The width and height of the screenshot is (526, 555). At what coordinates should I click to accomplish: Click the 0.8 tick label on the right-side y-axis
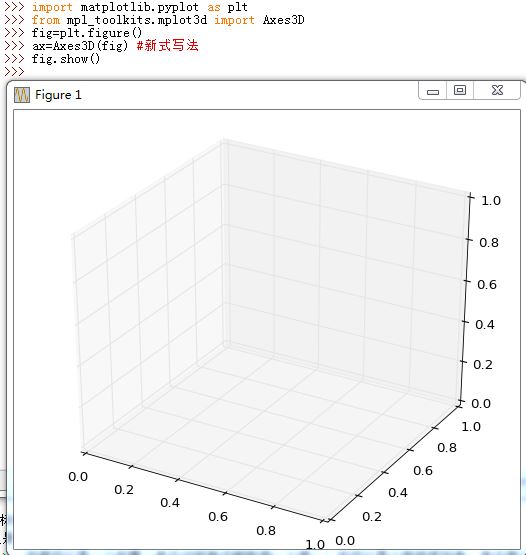447,448
